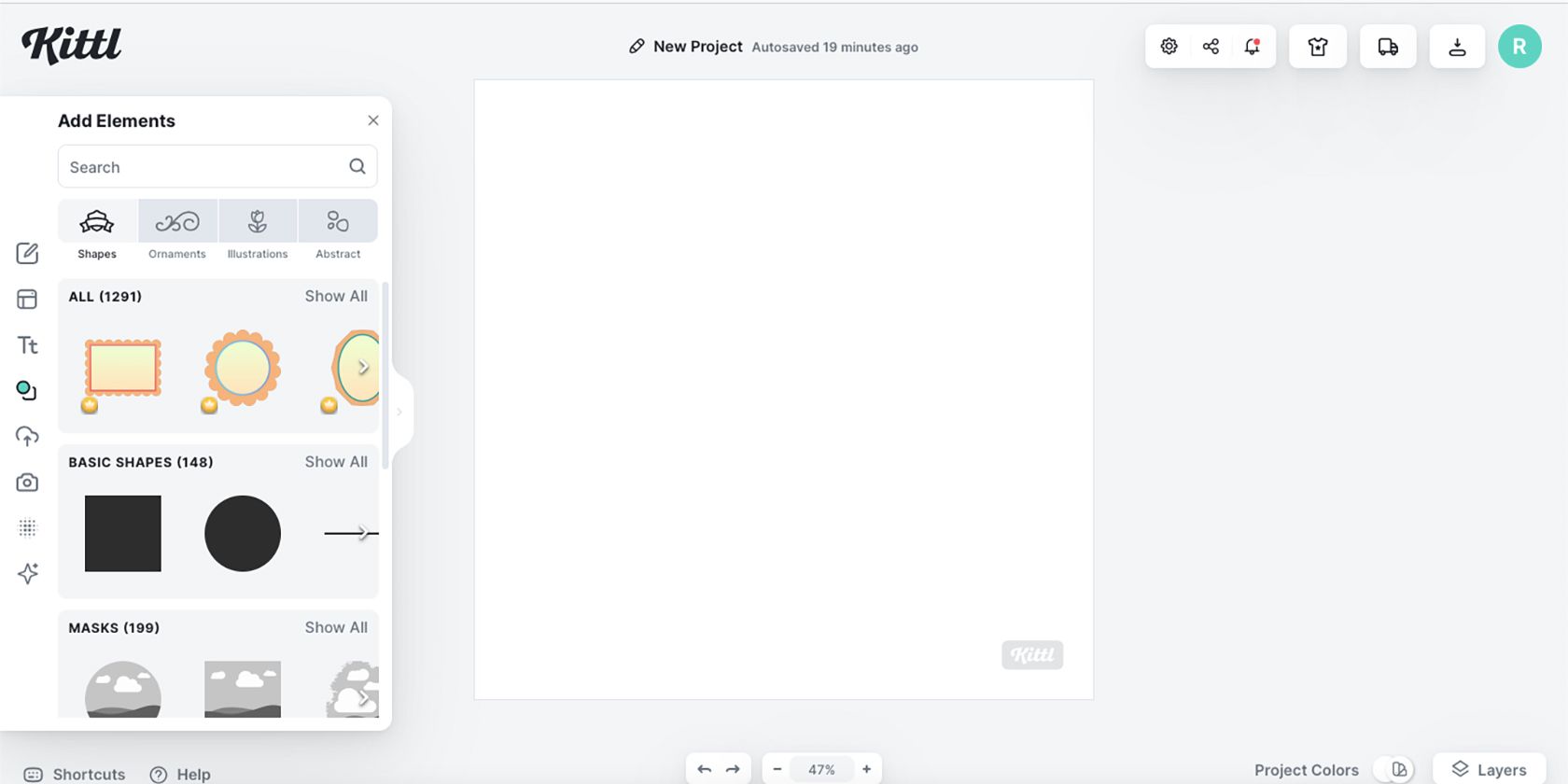Click the 47% zoom level
The width and height of the screenshot is (1568, 784).
click(x=821, y=769)
